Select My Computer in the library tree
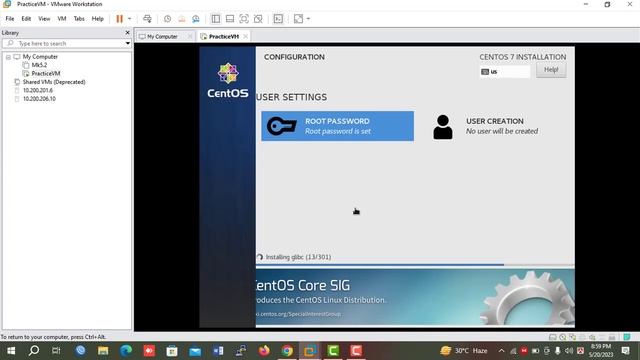The height and width of the screenshot is (360, 640). [x=40, y=57]
